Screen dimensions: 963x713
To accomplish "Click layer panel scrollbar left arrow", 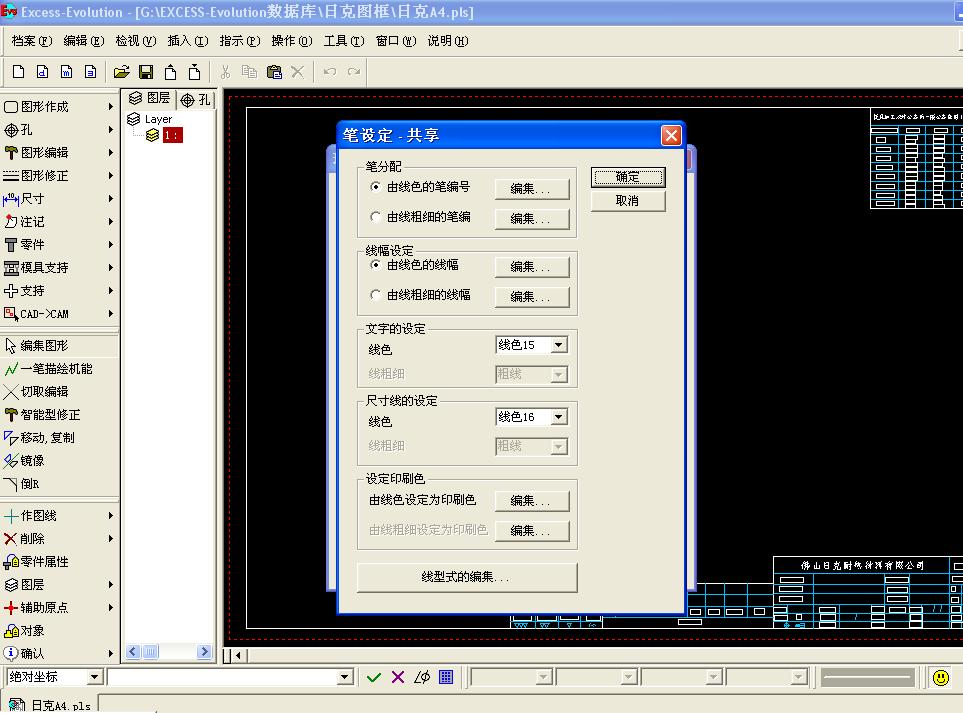I will [133, 652].
